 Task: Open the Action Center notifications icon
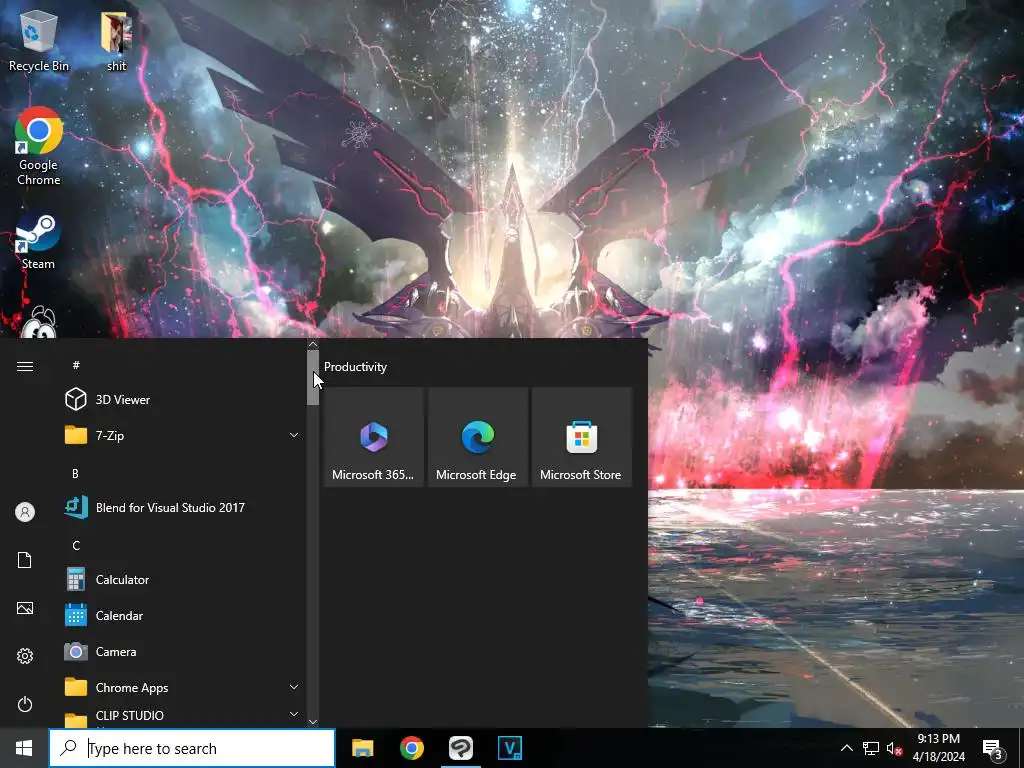pos(992,748)
